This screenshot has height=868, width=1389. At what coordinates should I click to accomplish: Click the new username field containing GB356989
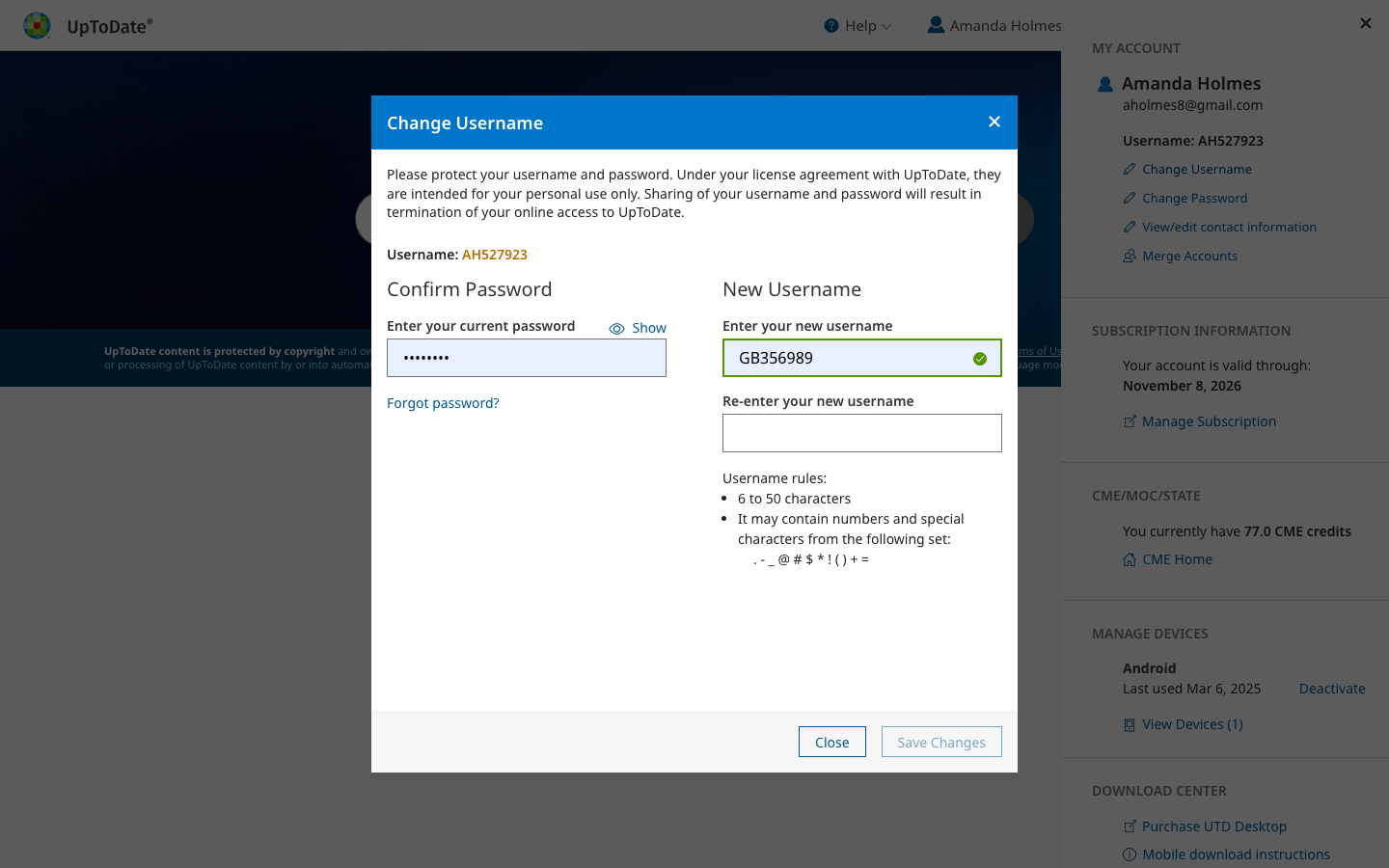pos(862,358)
